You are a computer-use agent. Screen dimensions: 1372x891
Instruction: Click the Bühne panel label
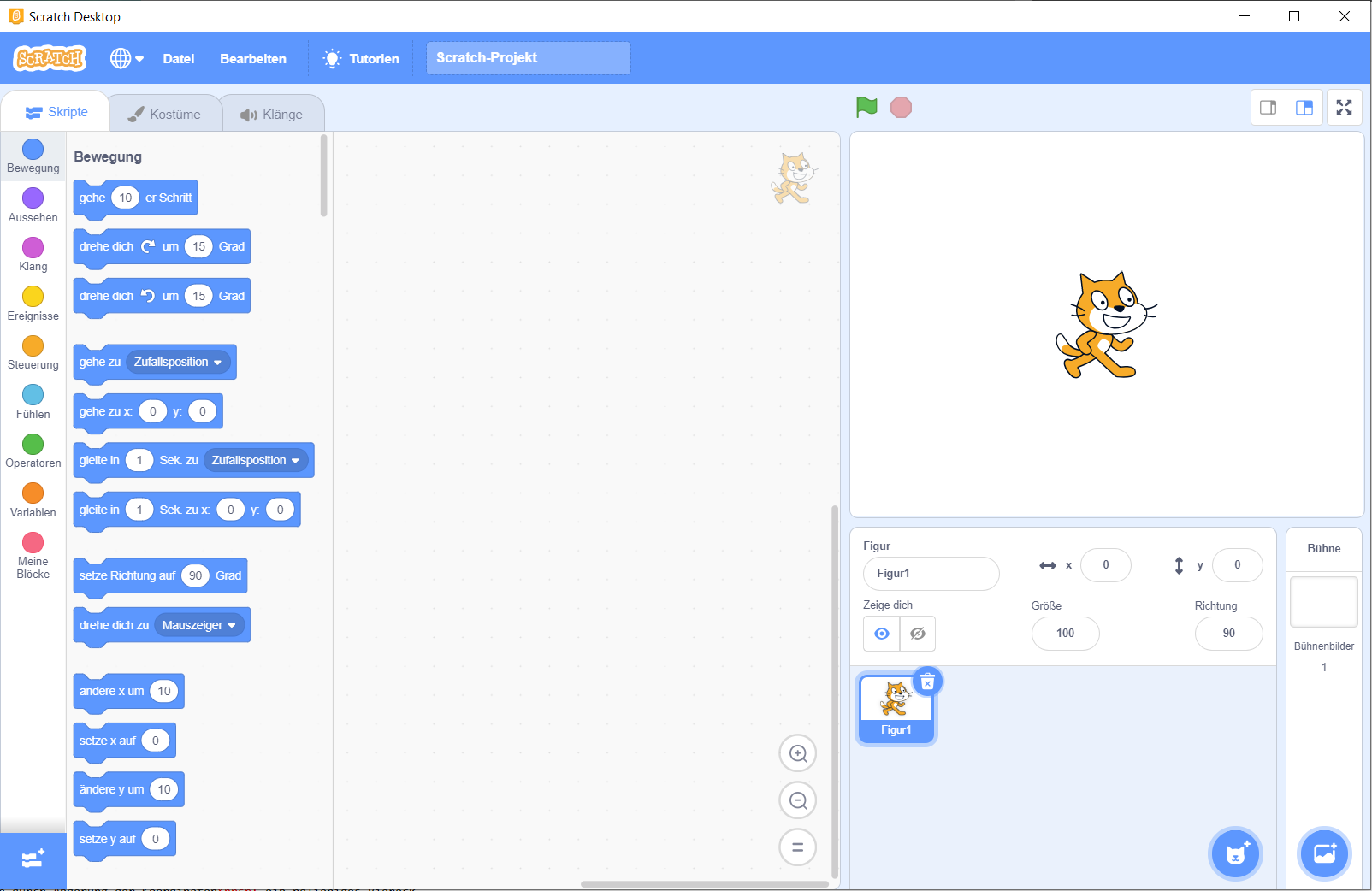(x=1324, y=549)
